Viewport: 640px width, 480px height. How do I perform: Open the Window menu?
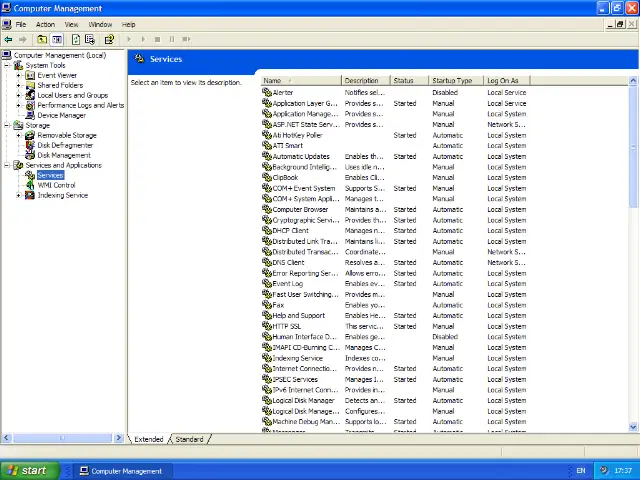pos(100,24)
